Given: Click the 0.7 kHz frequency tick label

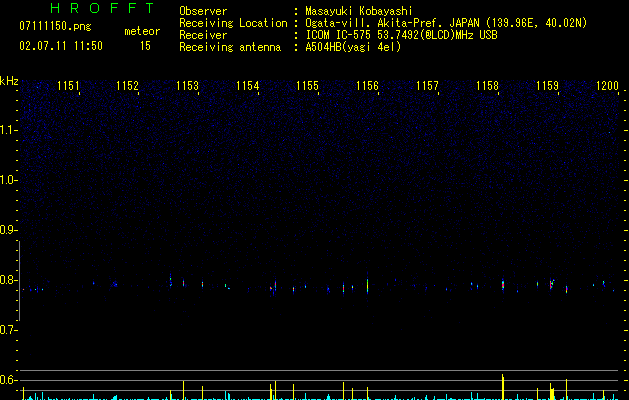Looking at the screenshot, I should (x=8, y=330).
